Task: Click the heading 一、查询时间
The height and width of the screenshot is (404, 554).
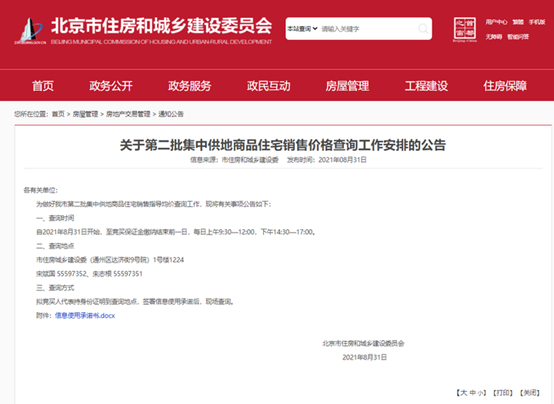Action: [55, 218]
